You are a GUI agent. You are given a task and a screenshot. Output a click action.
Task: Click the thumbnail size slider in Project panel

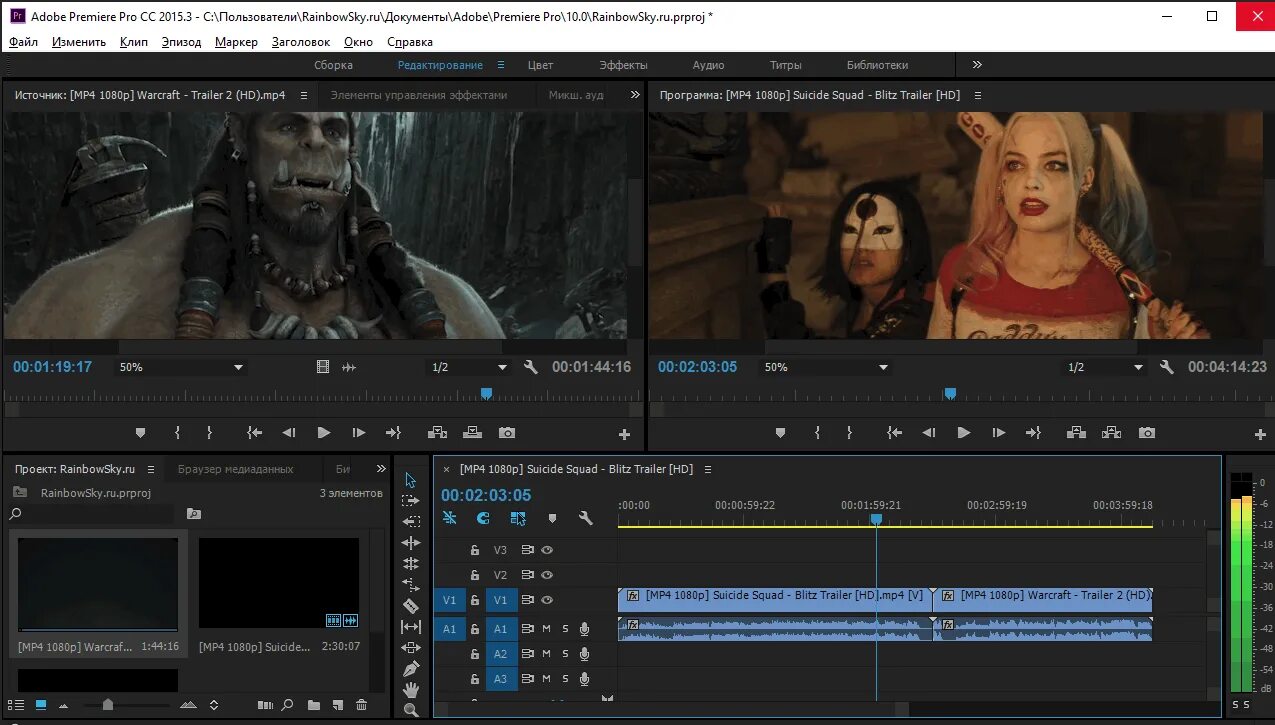[x=108, y=705]
